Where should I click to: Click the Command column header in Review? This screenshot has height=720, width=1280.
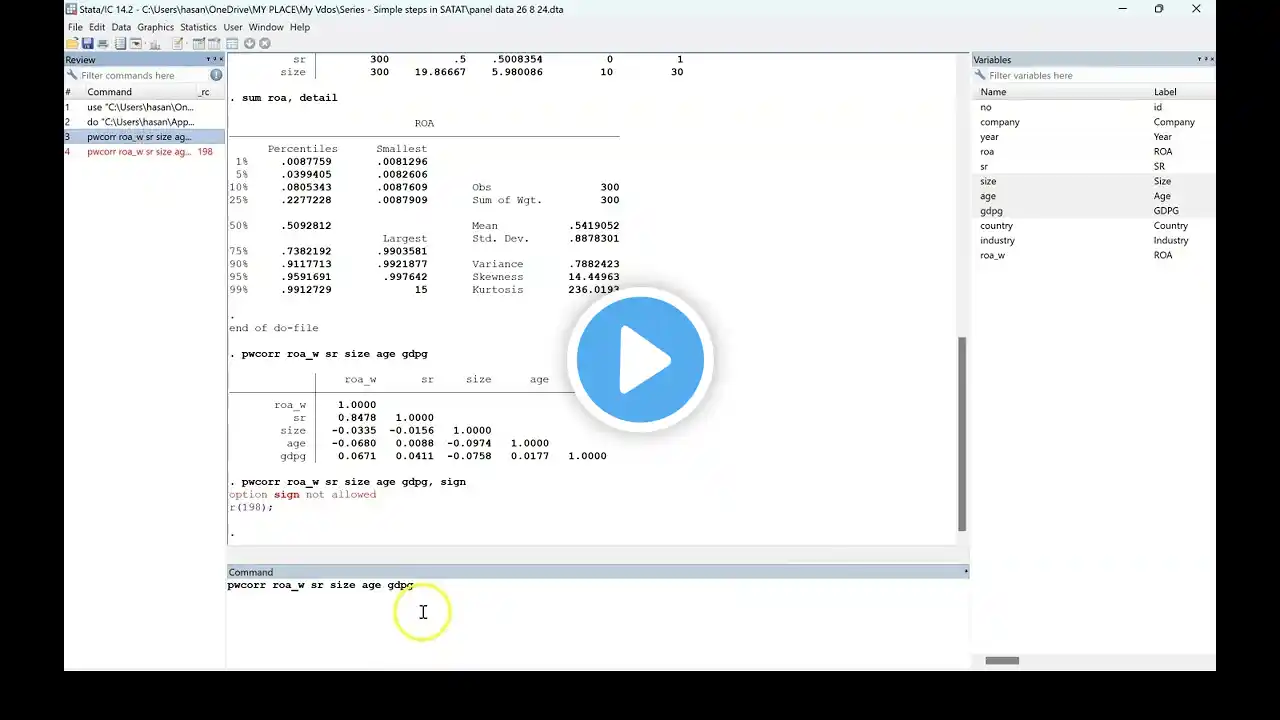(139, 92)
